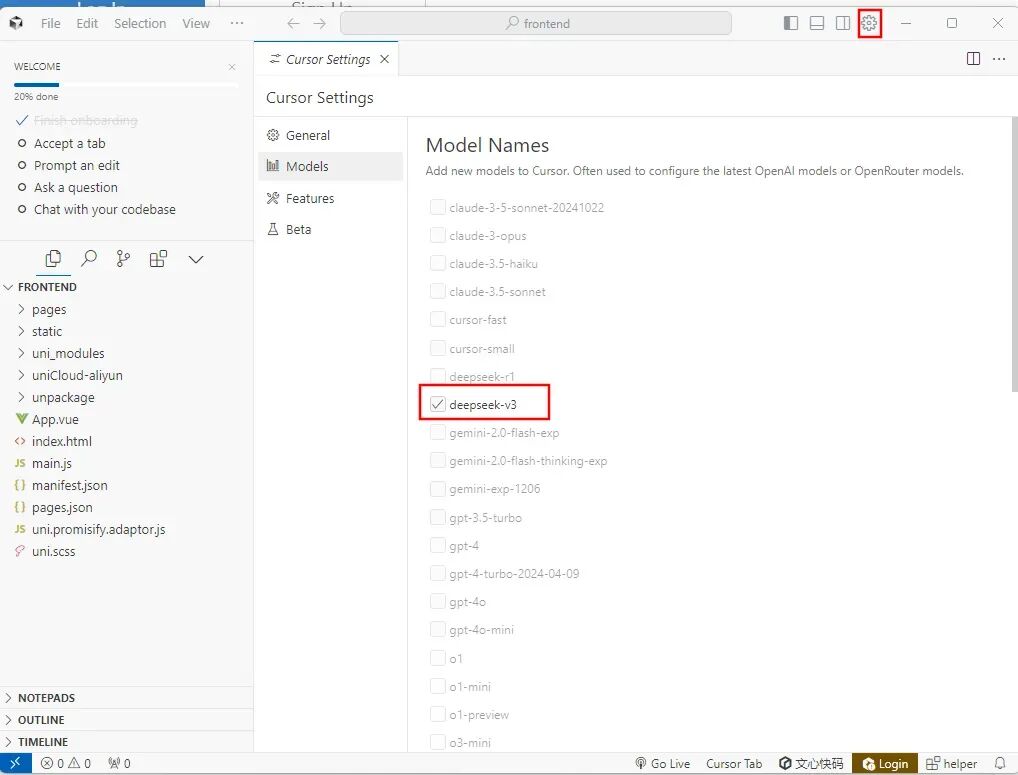Uncheck the deepseek-v3 model checkbox

point(438,404)
